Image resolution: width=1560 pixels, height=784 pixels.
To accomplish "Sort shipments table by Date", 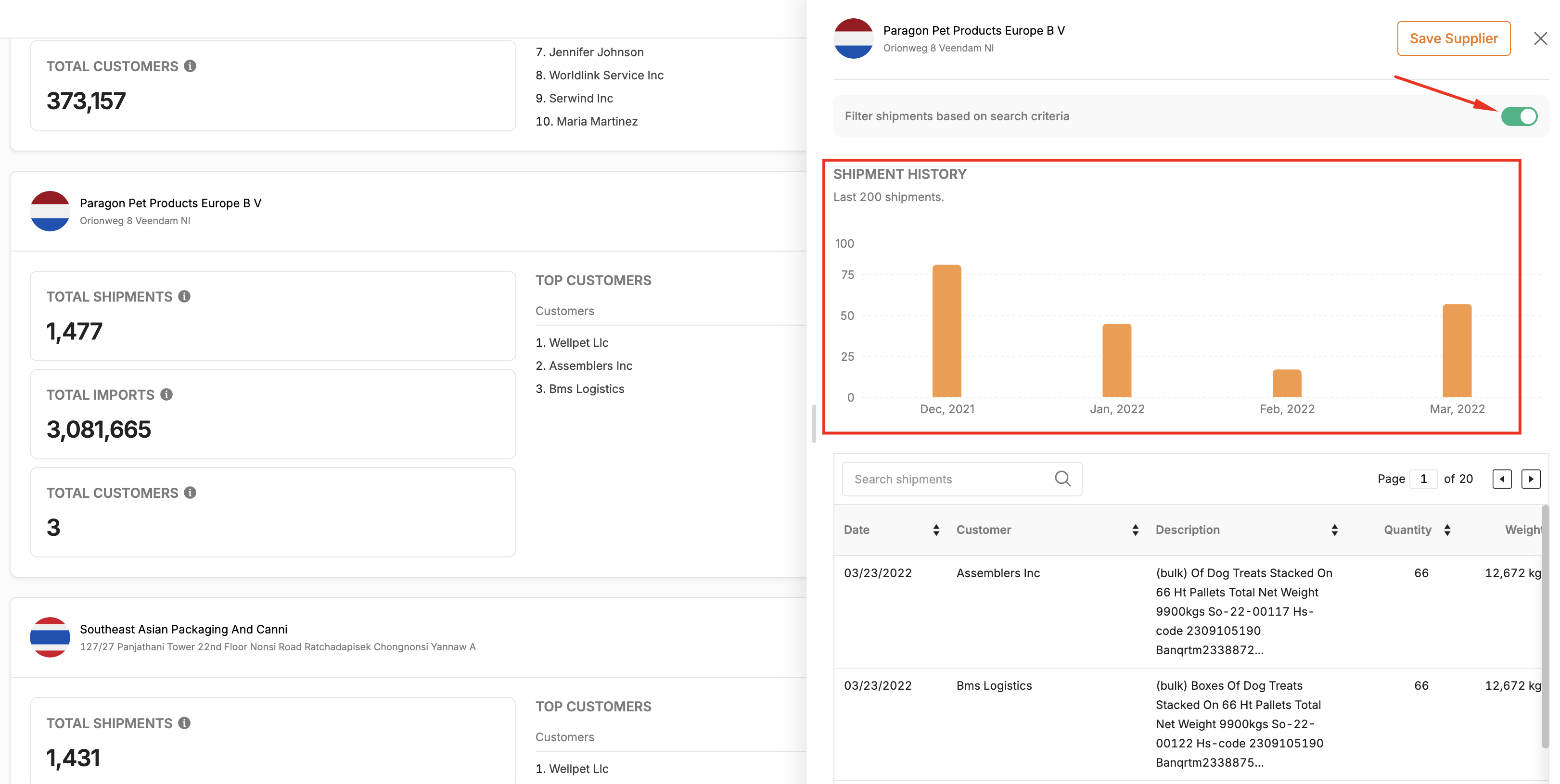I will (936, 530).
